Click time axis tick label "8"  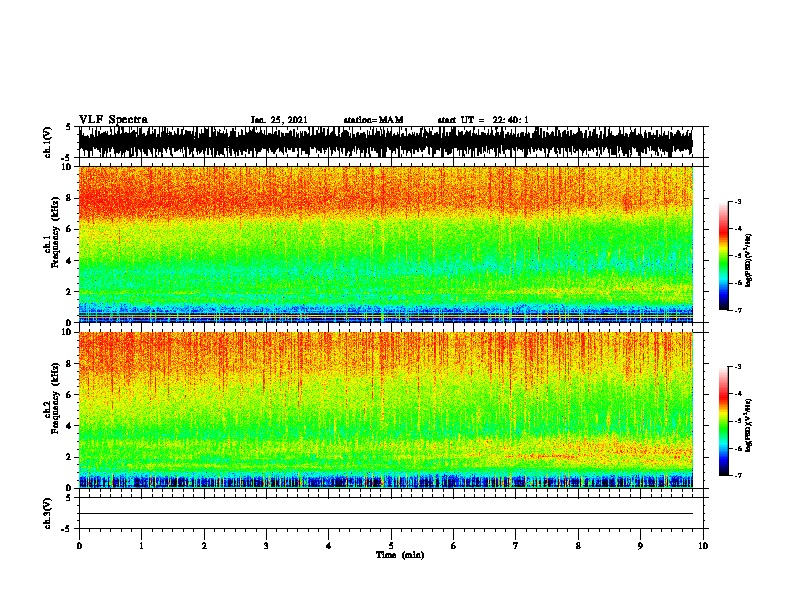pos(578,546)
